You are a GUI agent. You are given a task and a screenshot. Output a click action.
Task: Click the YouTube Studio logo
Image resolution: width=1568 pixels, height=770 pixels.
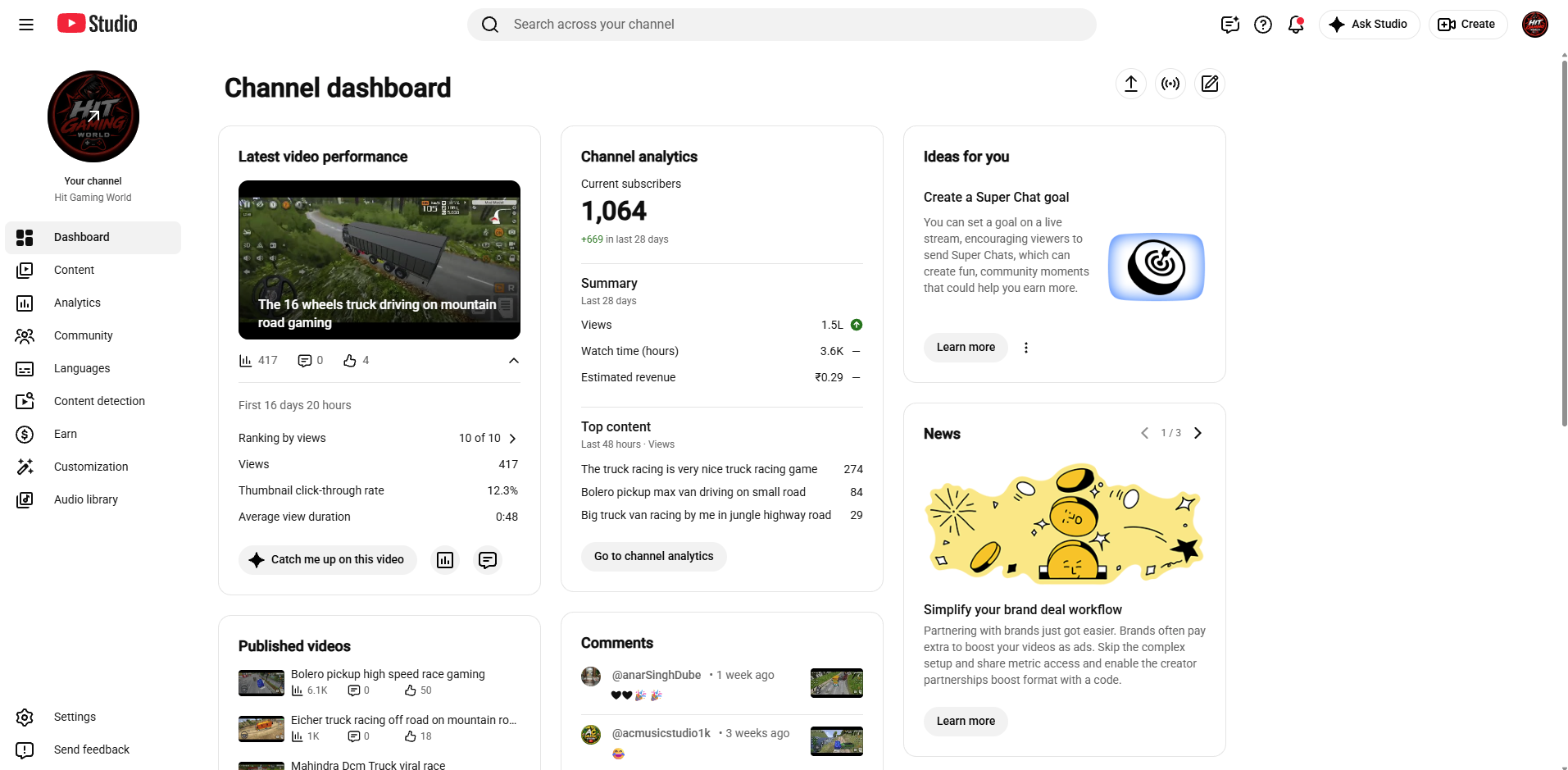coord(97,24)
